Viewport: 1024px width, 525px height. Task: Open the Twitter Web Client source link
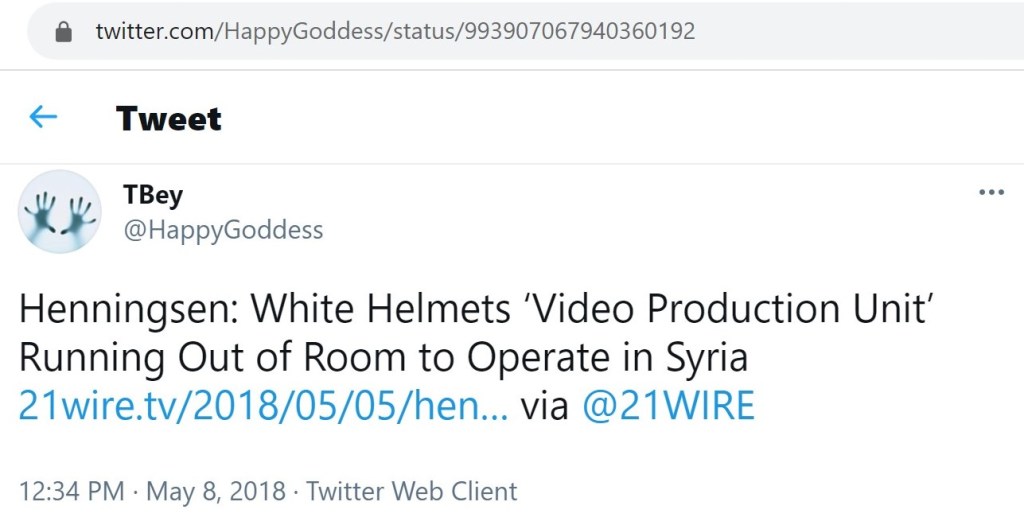click(x=412, y=491)
